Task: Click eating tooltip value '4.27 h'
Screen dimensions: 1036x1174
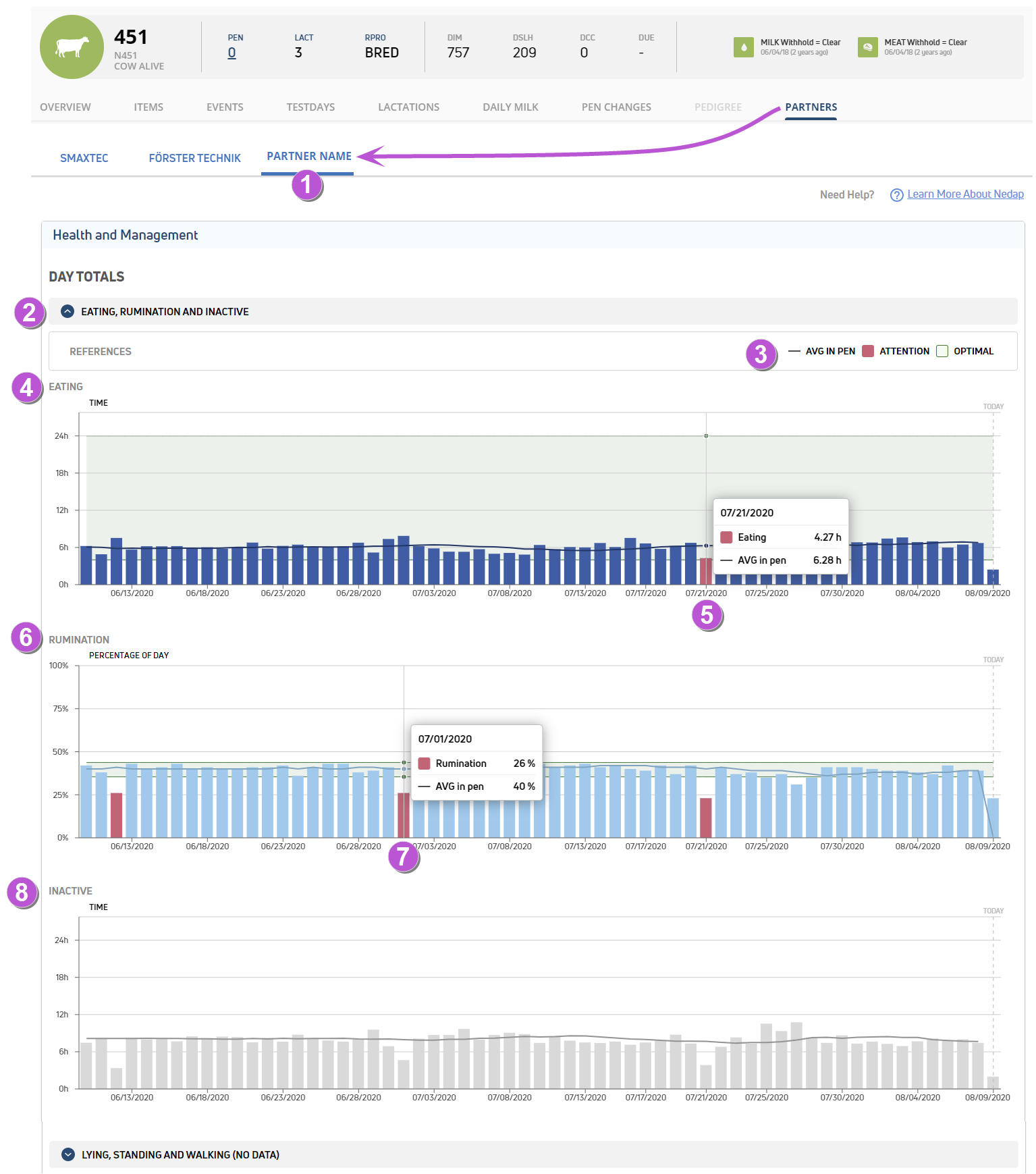Action: tap(827, 537)
